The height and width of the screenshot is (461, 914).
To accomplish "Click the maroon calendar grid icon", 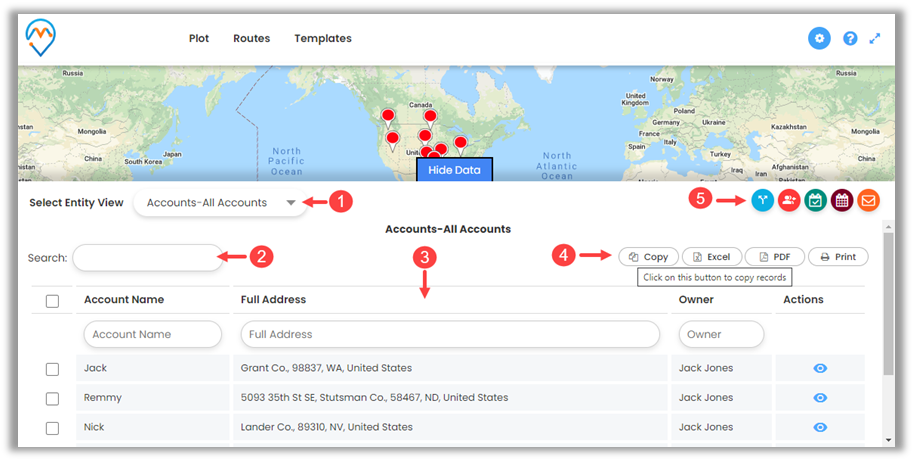I will (841, 200).
